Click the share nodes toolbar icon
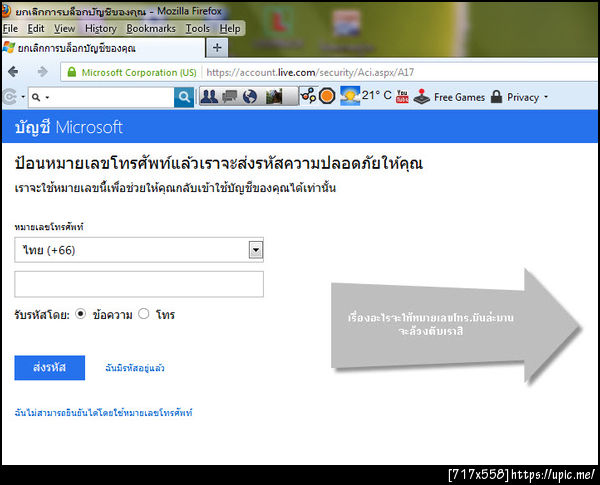This screenshot has height=485, width=600. pos(308,96)
